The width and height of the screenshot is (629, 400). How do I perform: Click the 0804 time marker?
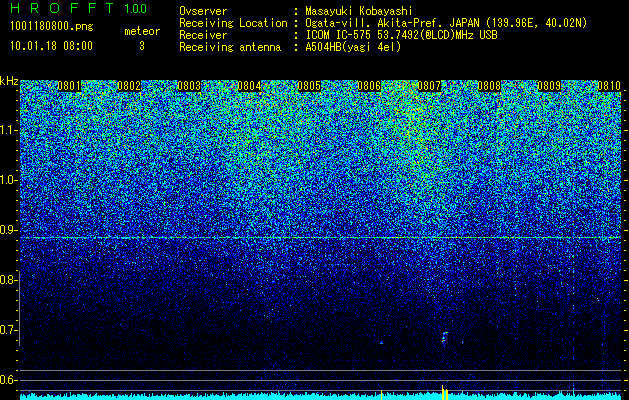click(249, 86)
